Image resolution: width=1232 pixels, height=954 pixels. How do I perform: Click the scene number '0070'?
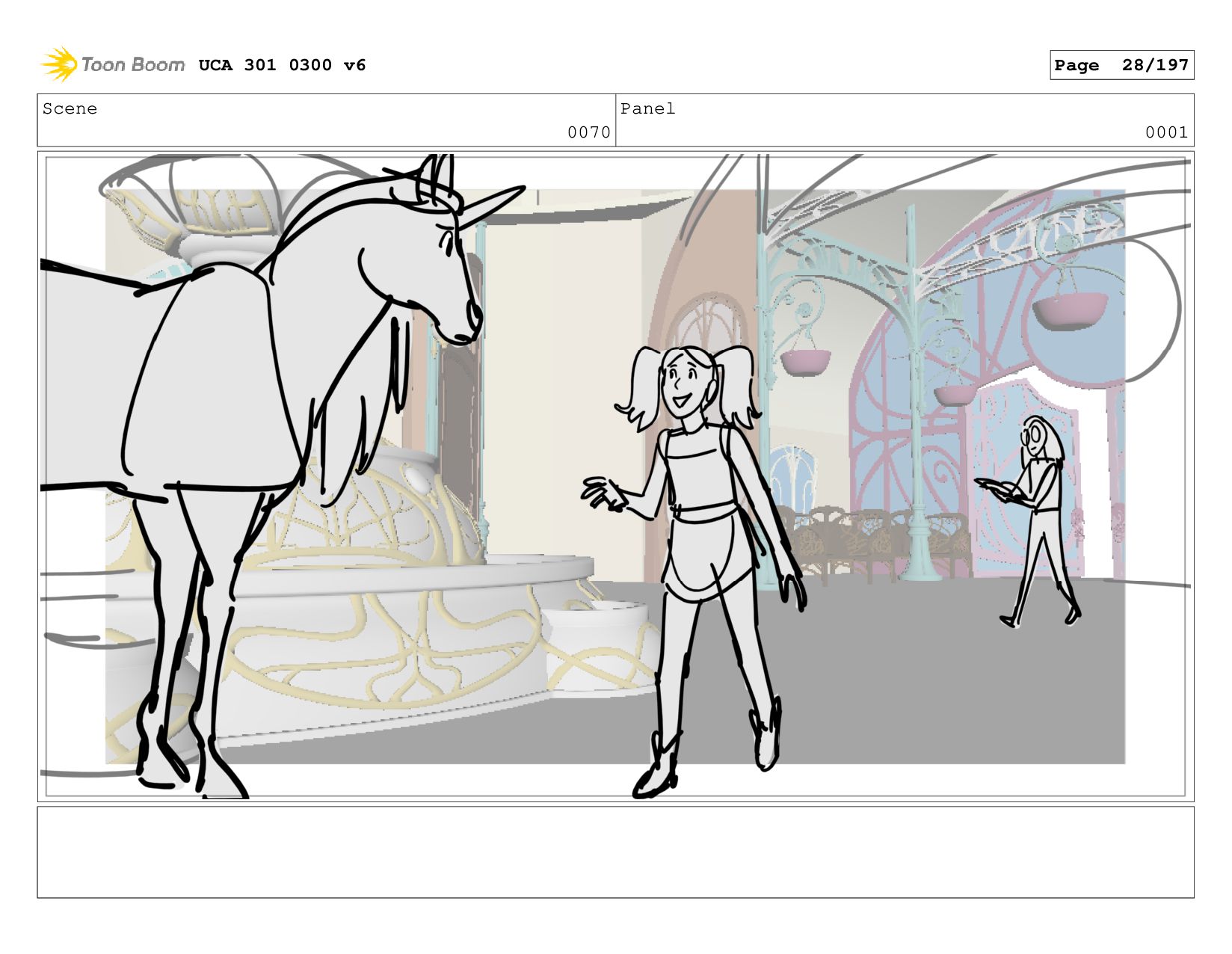(589, 132)
